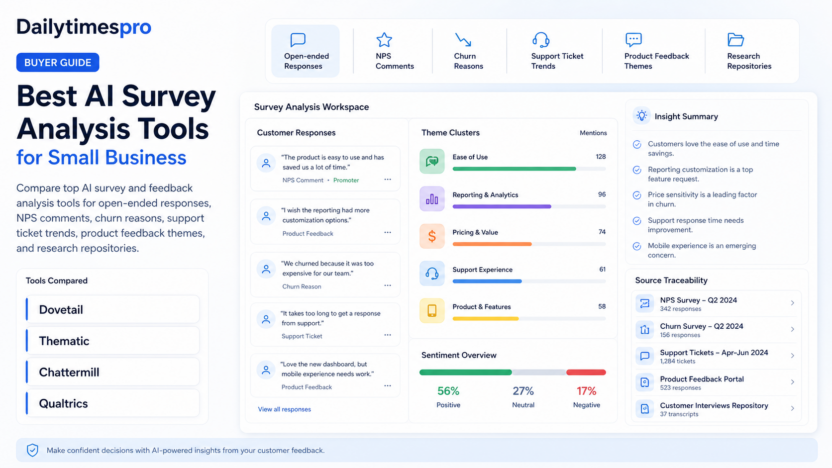Click the Product Feedback Portal source icon
832x468 pixels.
(x=645, y=382)
